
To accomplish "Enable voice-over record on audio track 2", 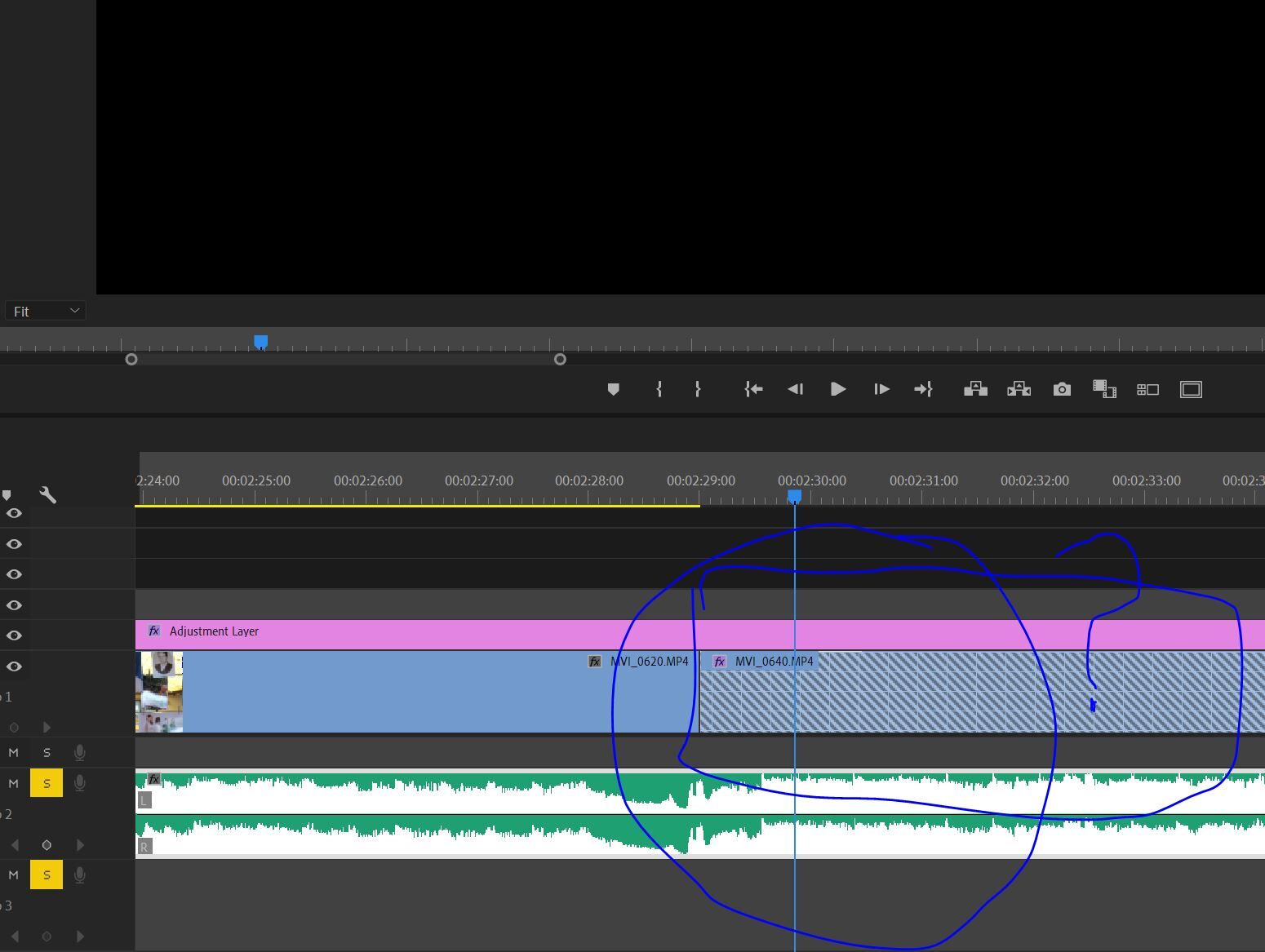I will (79, 783).
